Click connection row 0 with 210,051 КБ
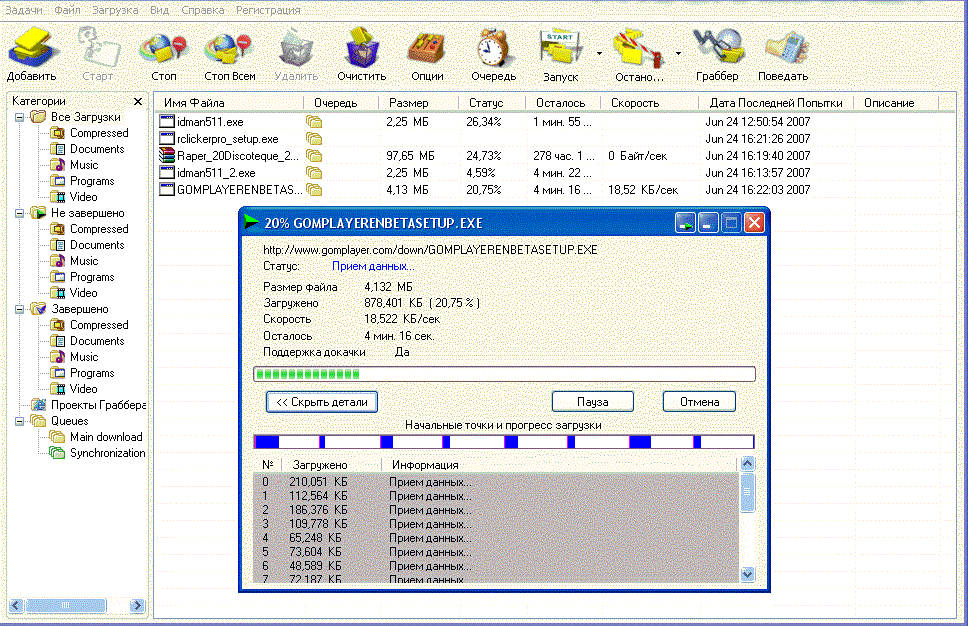Screen dimensions: 968x626 pos(496,482)
